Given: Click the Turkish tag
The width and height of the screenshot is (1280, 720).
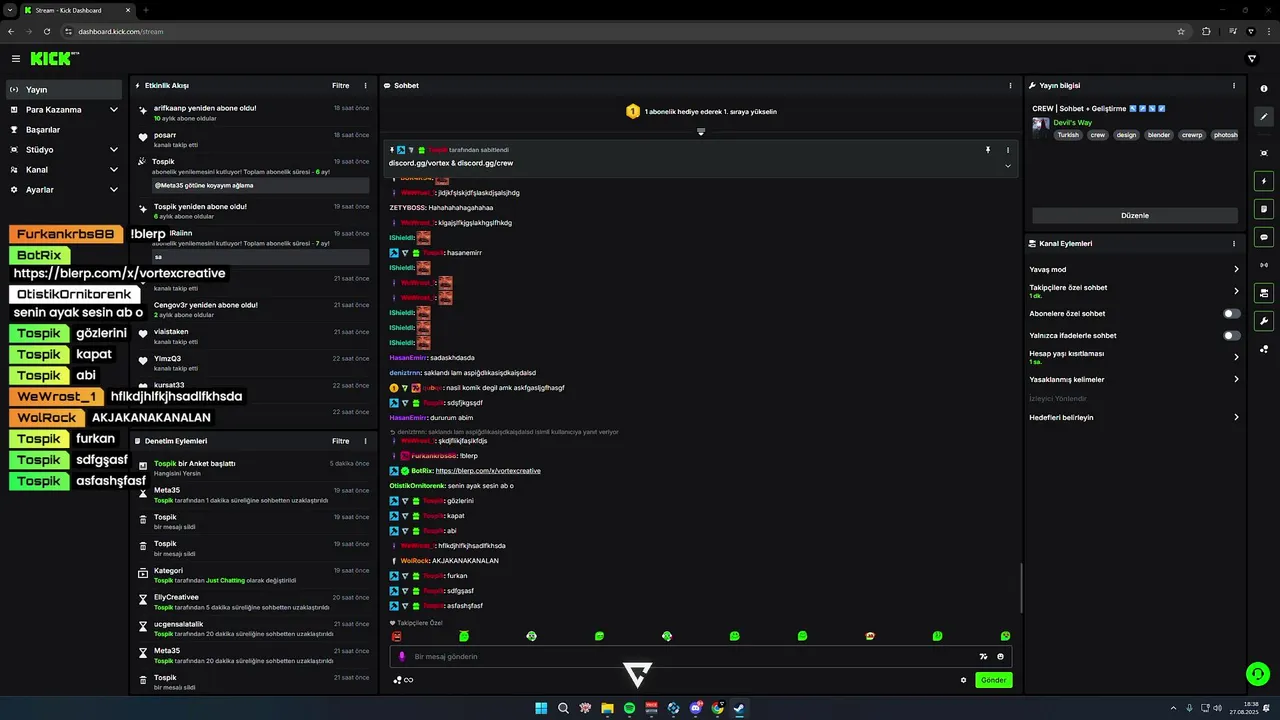Looking at the screenshot, I should [x=1069, y=135].
